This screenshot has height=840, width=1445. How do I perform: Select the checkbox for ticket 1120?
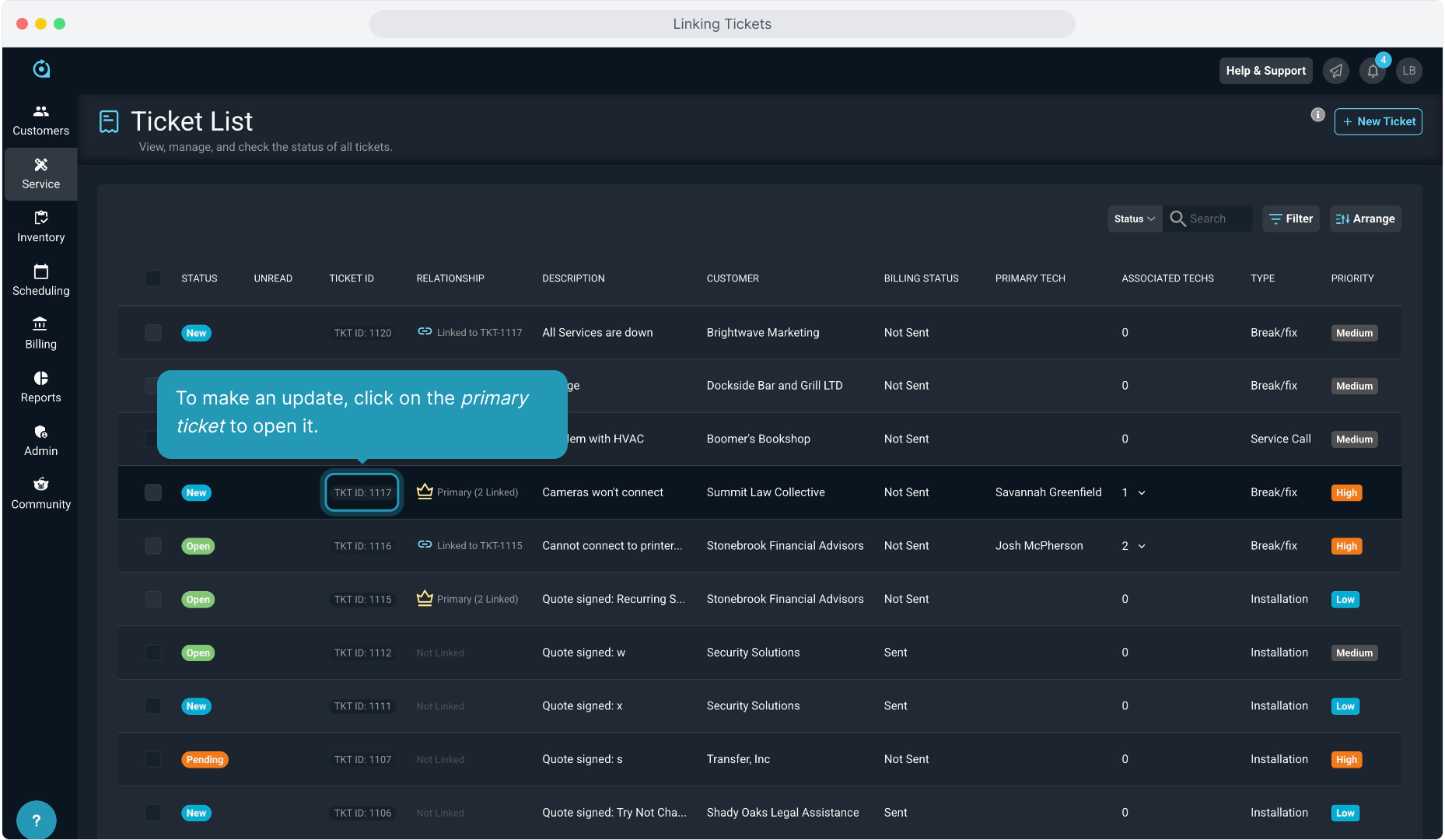coord(153,333)
